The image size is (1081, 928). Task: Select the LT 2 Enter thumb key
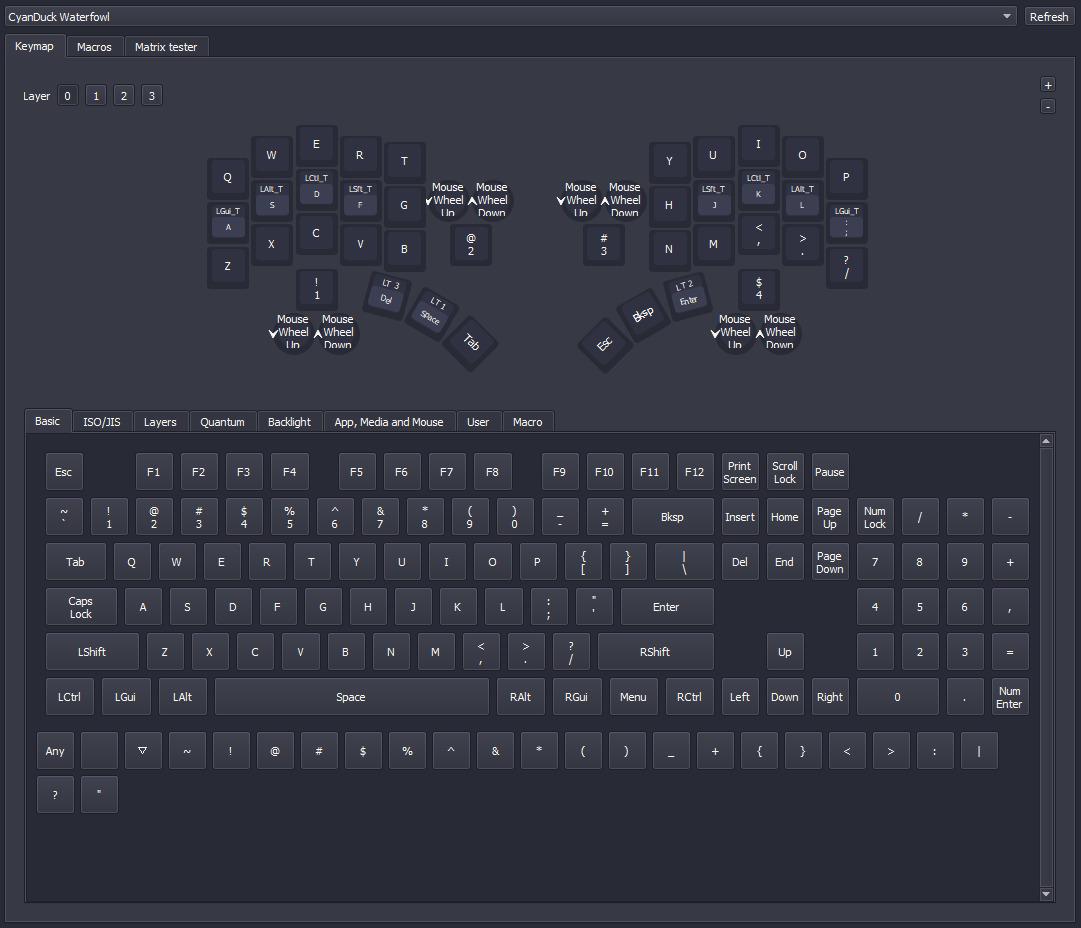687,293
